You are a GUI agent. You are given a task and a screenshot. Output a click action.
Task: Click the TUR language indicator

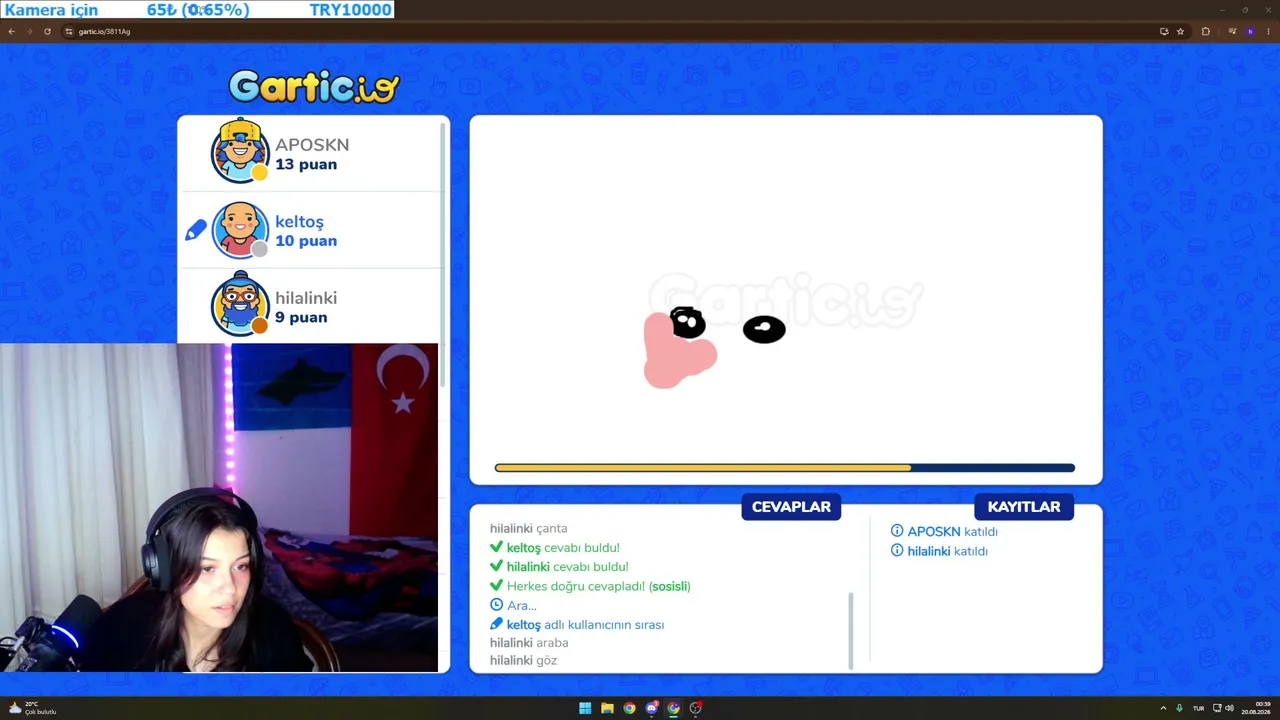pyautogui.click(x=1198, y=708)
